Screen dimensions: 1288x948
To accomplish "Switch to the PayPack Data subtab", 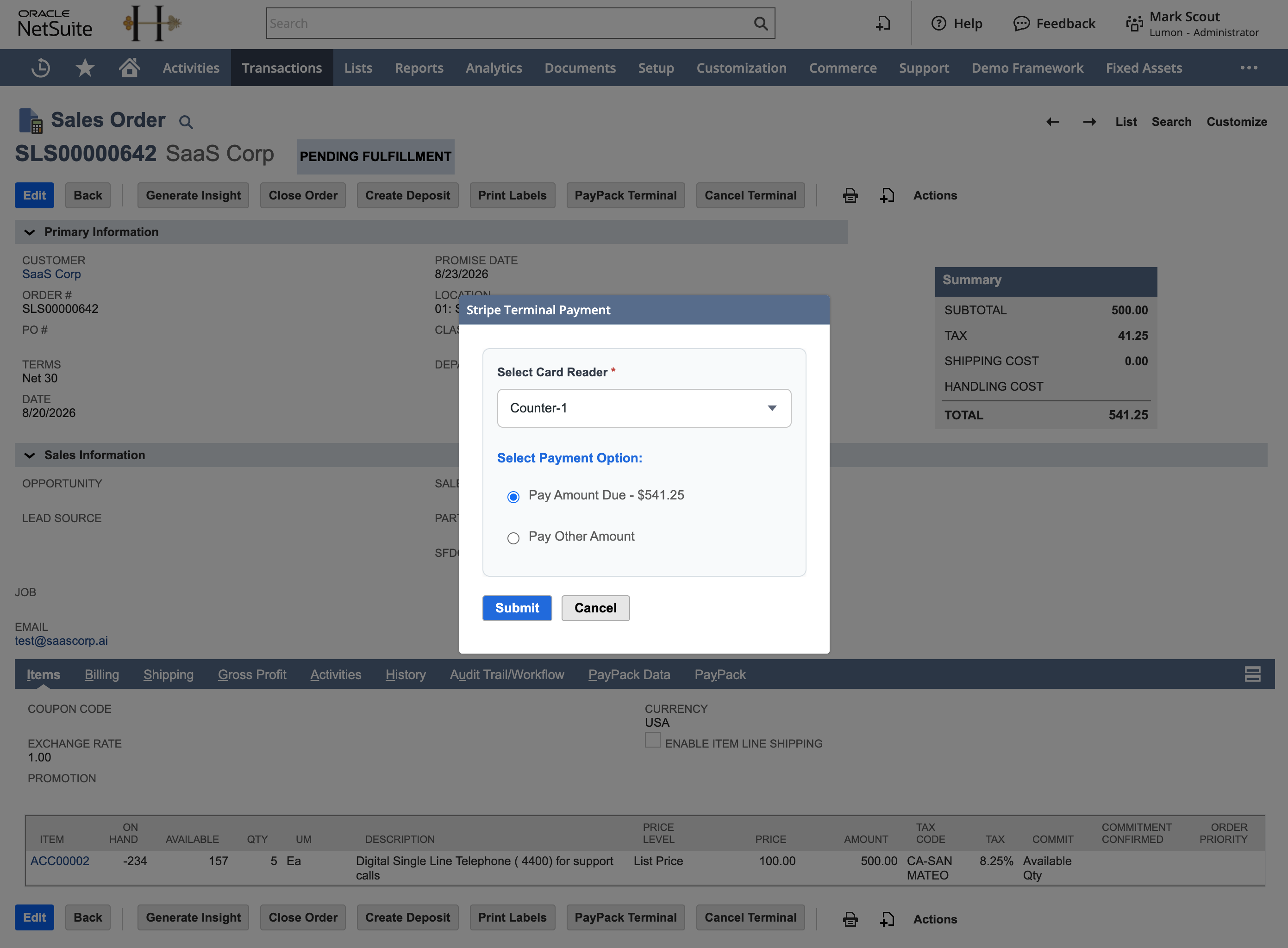I will 629,675.
